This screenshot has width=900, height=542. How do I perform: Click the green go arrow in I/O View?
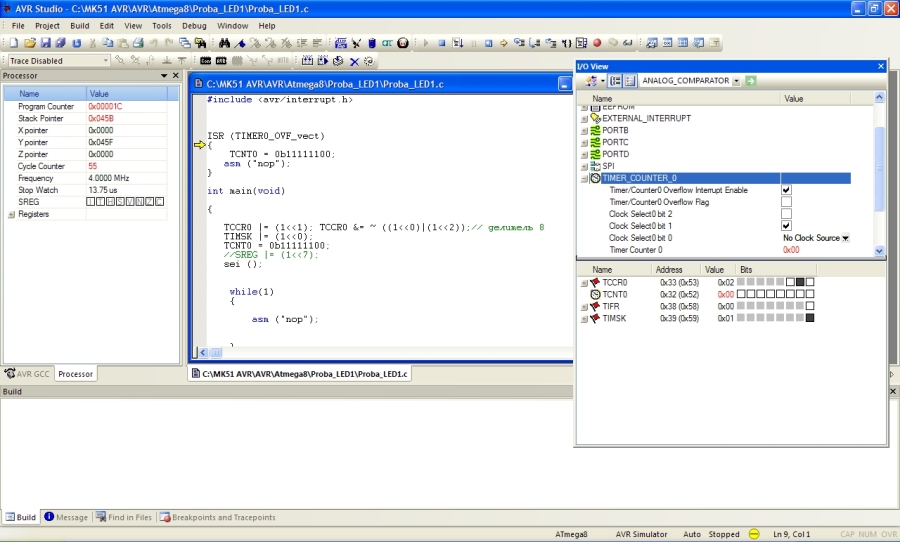751,81
